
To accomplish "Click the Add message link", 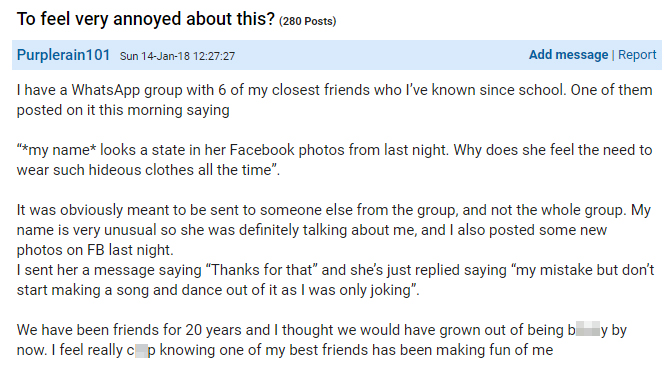I will click(x=568, y=55).
